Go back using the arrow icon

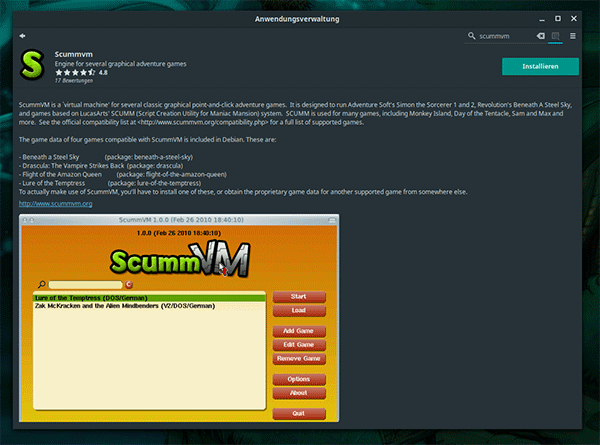click(22, 36)
